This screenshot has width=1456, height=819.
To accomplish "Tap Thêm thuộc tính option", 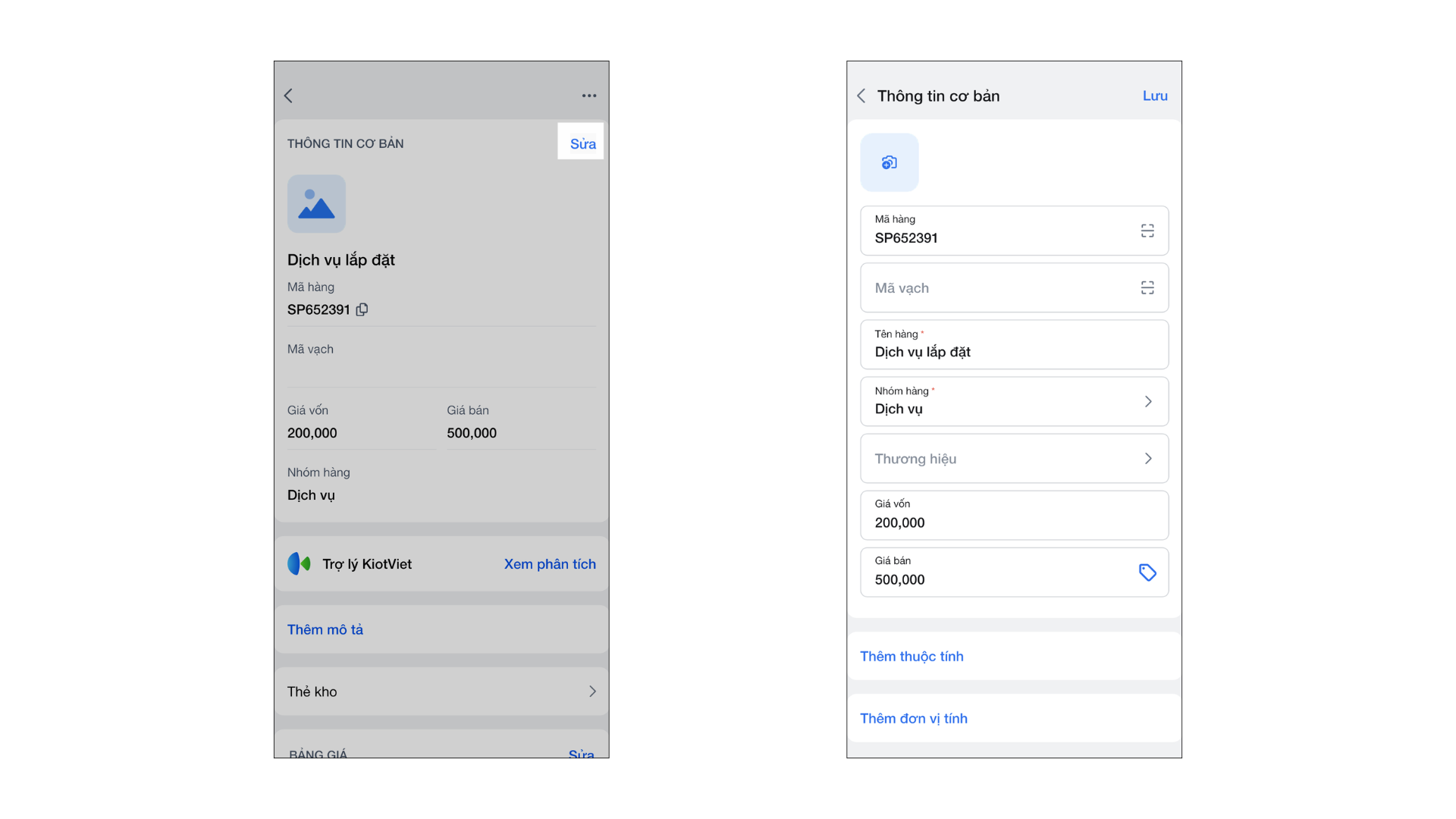I will (912, 656).
